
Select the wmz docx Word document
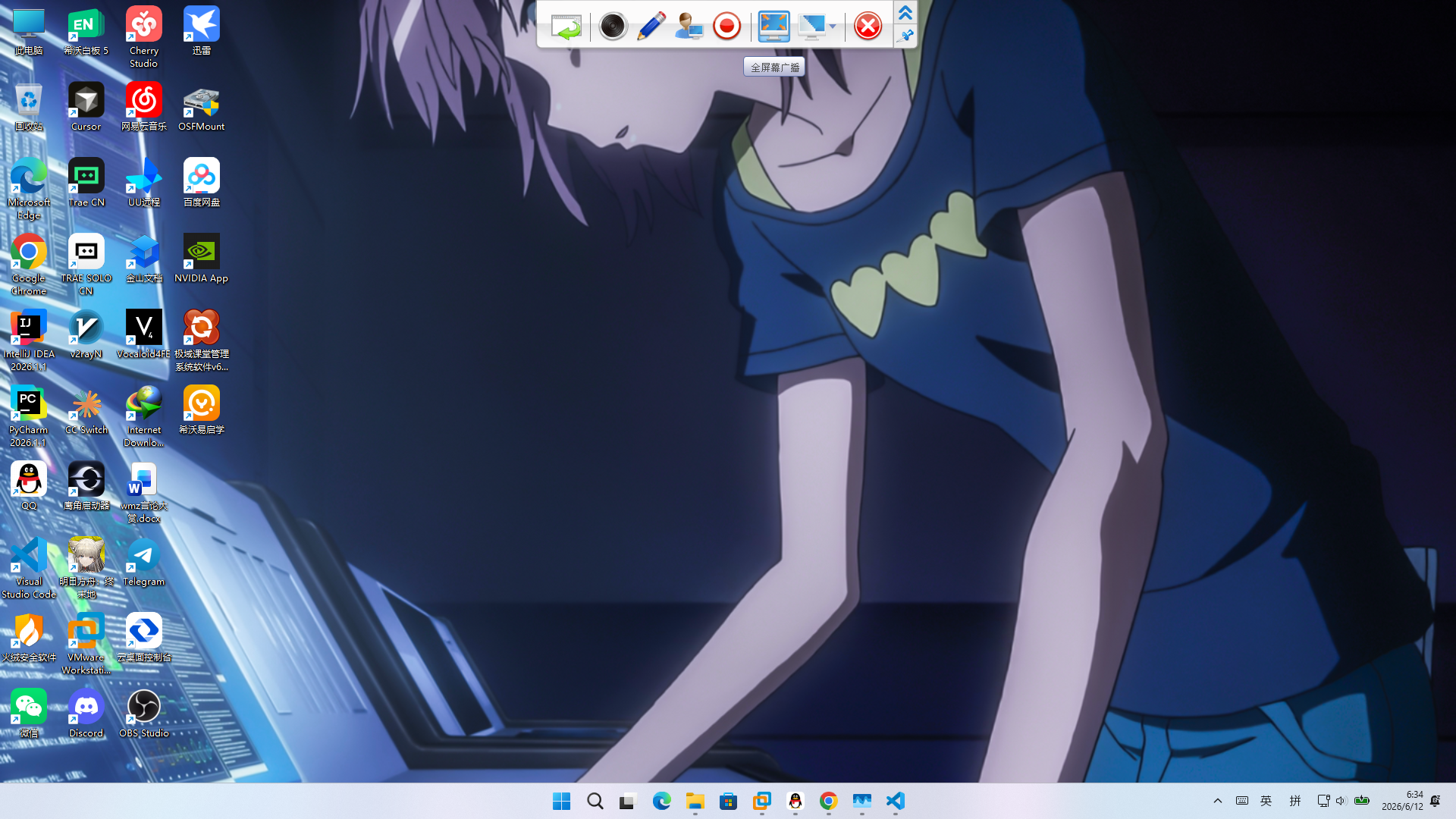[x=144, y=493]
